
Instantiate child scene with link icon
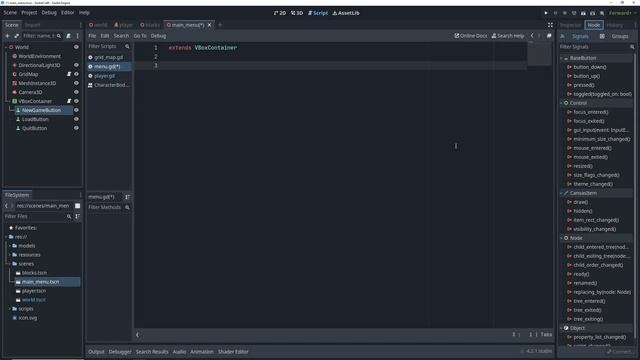16,36
